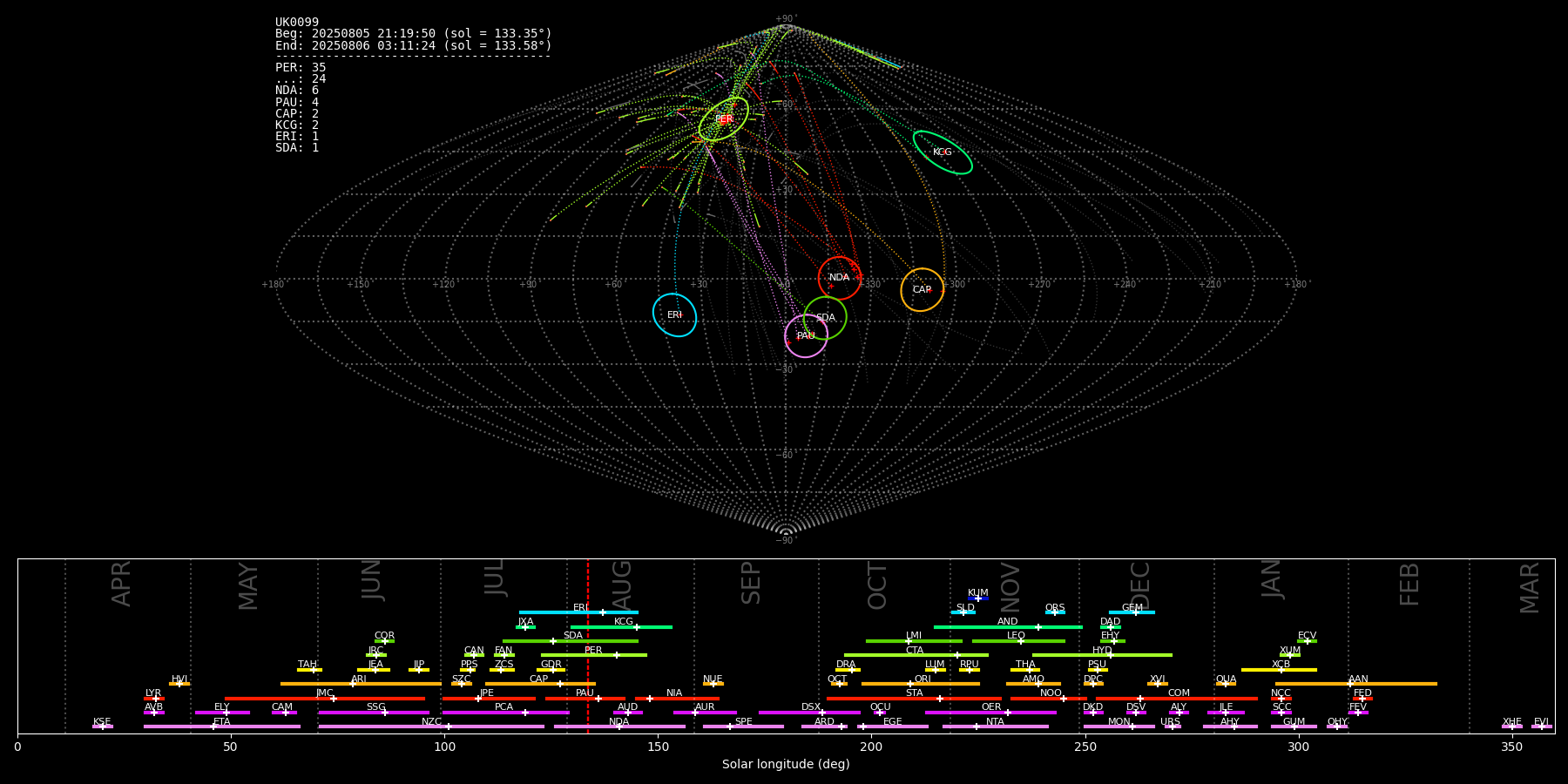Select the LEO shower bar in the timeline

coord(1018,641)
